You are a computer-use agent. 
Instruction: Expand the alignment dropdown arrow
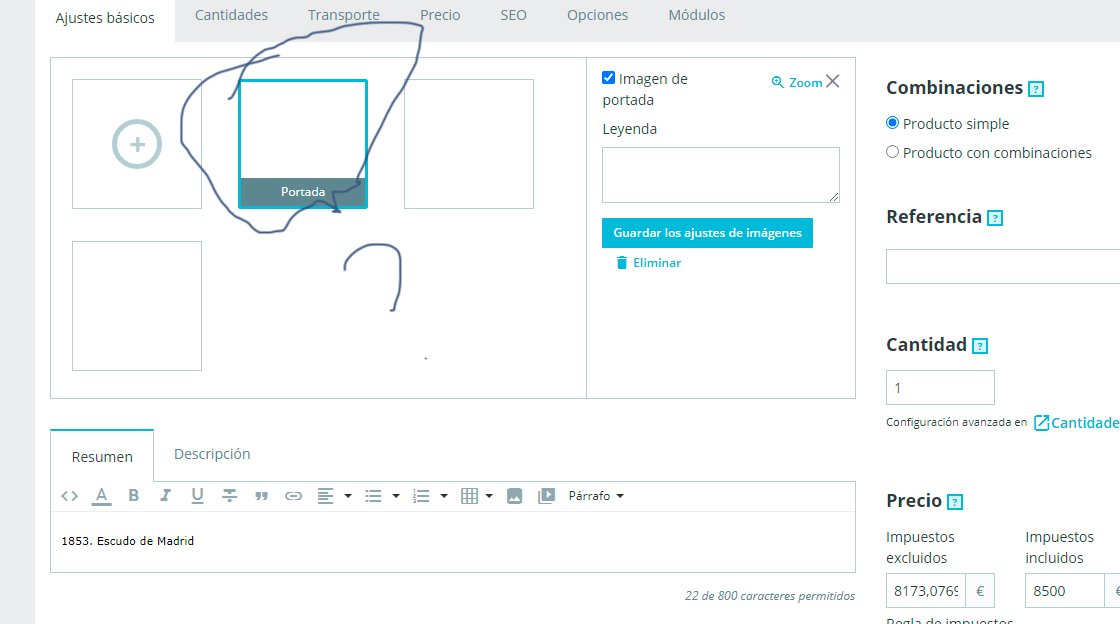(348, 495)
